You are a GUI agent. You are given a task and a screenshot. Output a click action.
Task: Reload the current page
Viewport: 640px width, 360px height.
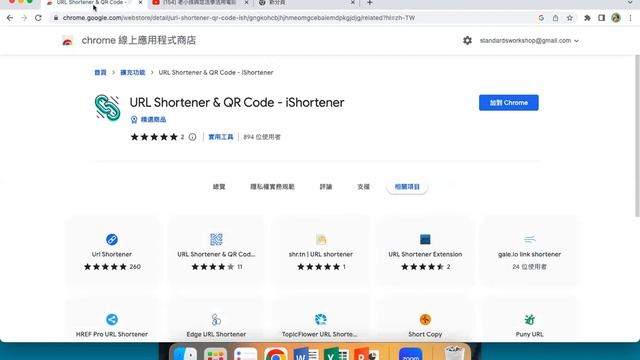[x=38, y=18]
